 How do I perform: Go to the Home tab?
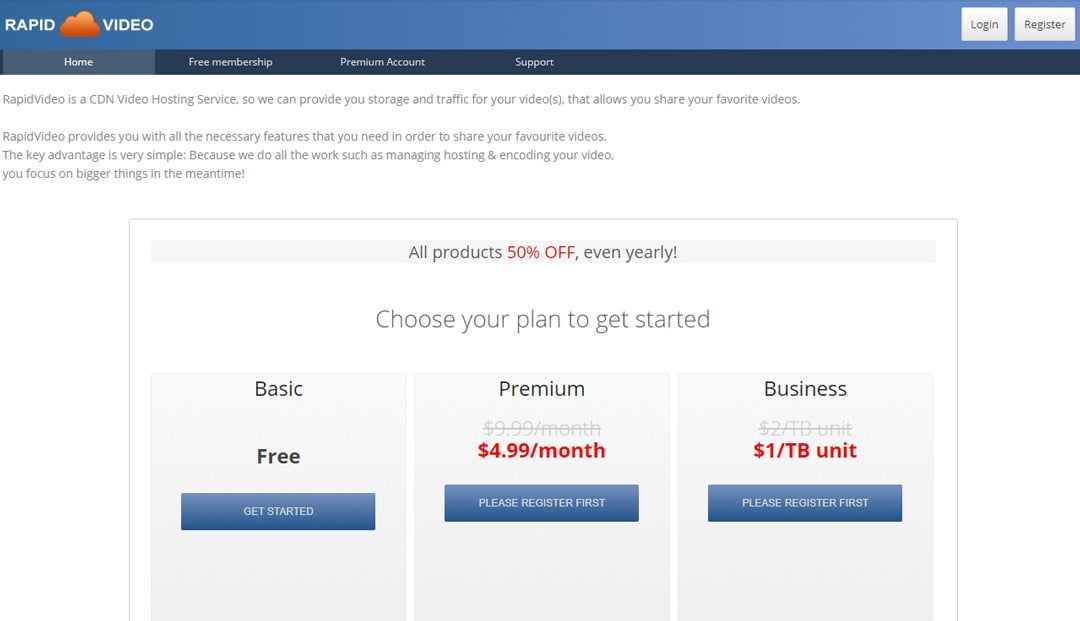[79, 62]
